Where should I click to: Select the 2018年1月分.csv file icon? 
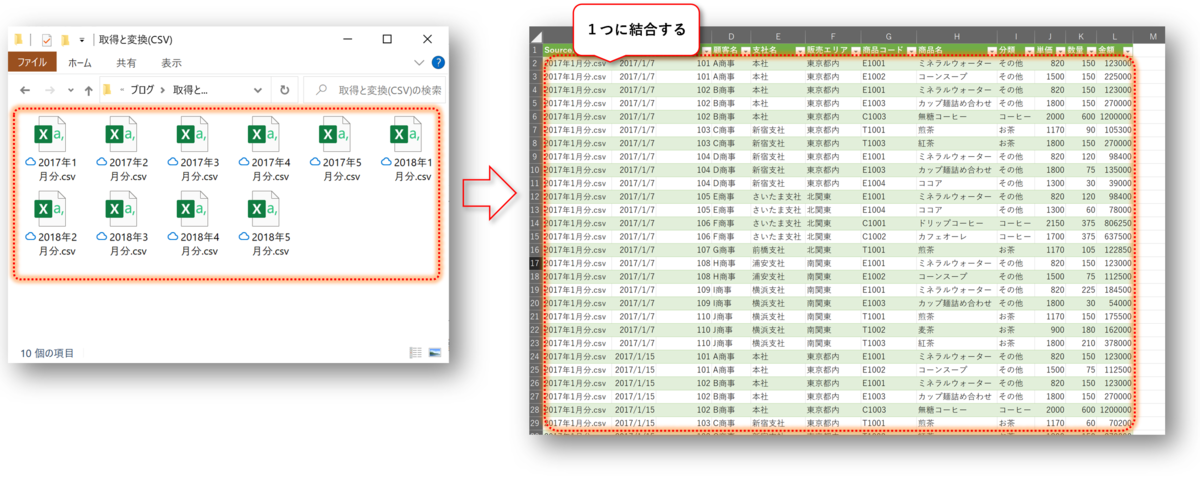coord(404,135)
